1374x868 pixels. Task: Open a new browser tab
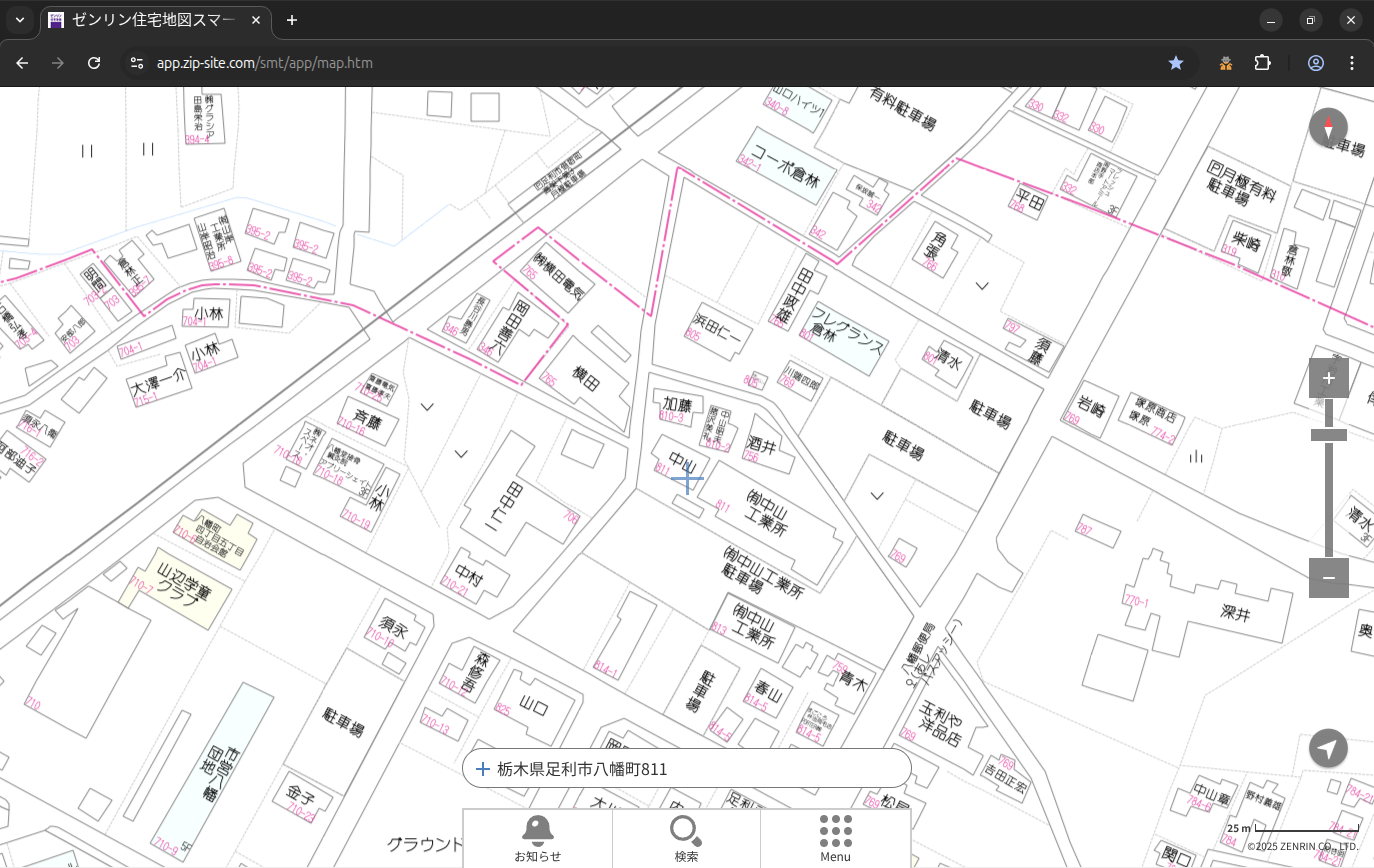pos(291,20)
